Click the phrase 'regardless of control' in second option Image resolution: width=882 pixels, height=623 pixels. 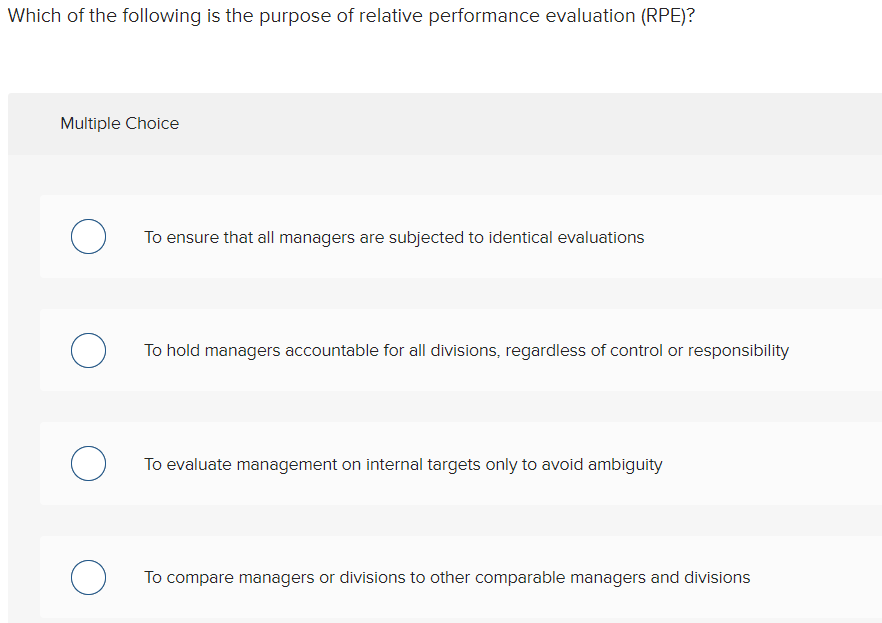[584, 351]
